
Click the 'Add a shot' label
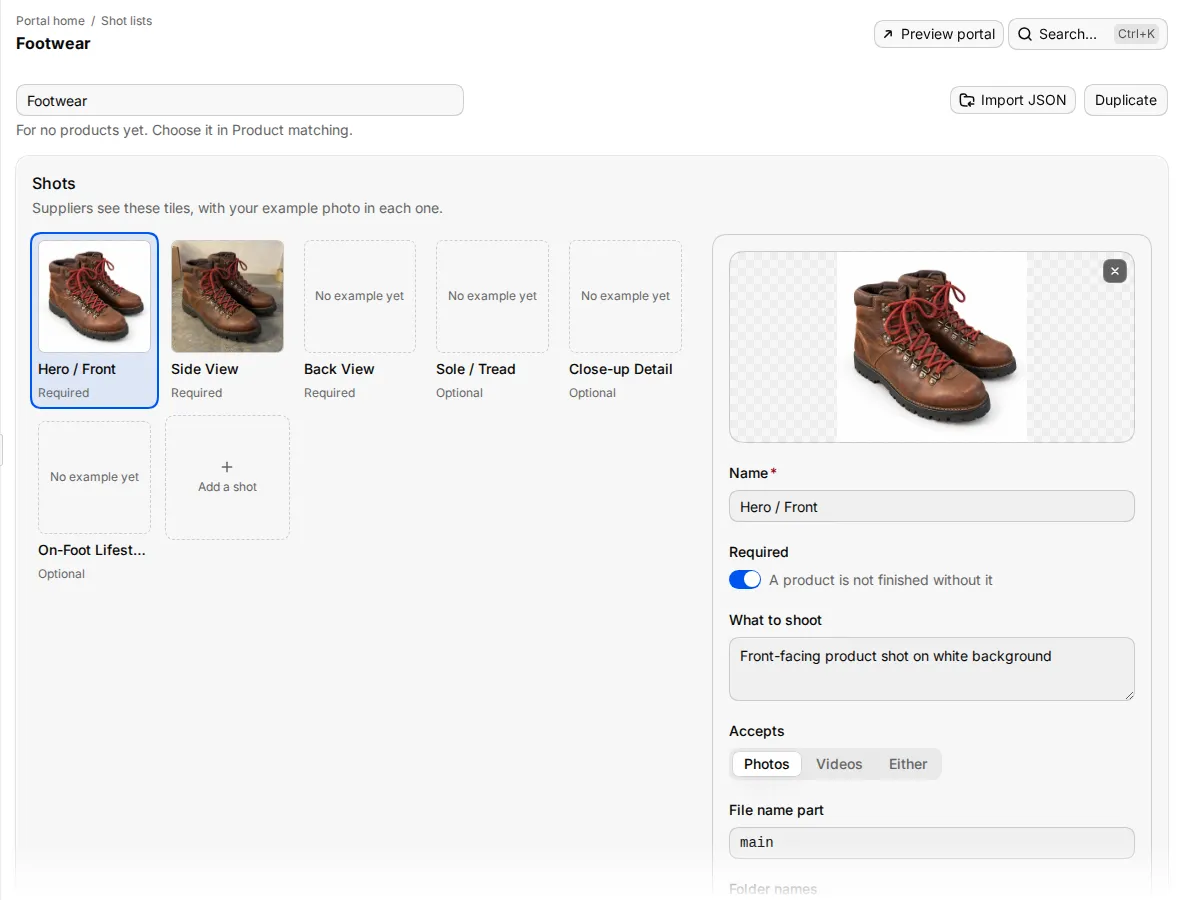pyautogui.click(x=227, y=487)
